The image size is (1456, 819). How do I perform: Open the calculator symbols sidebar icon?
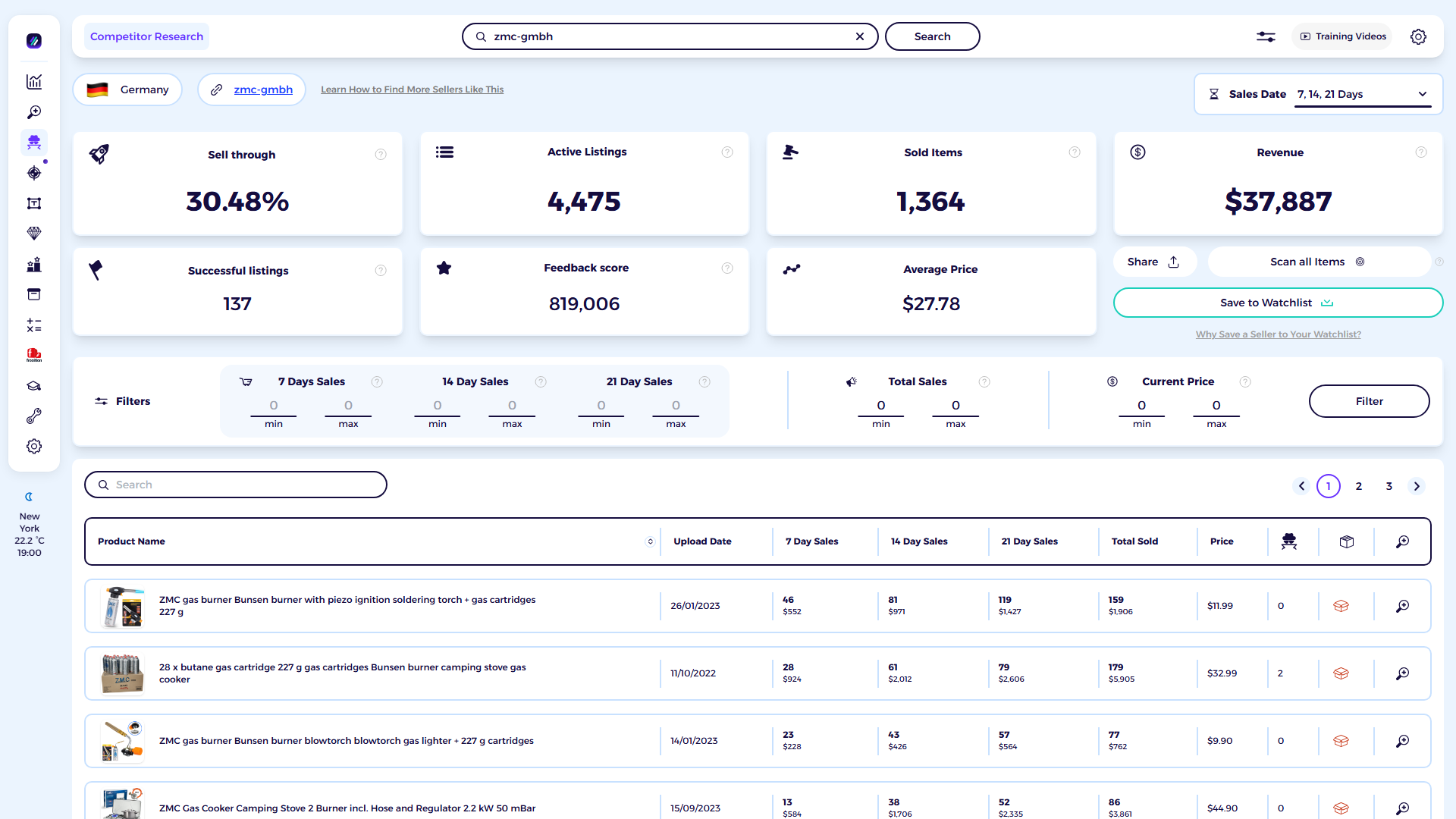34,325
